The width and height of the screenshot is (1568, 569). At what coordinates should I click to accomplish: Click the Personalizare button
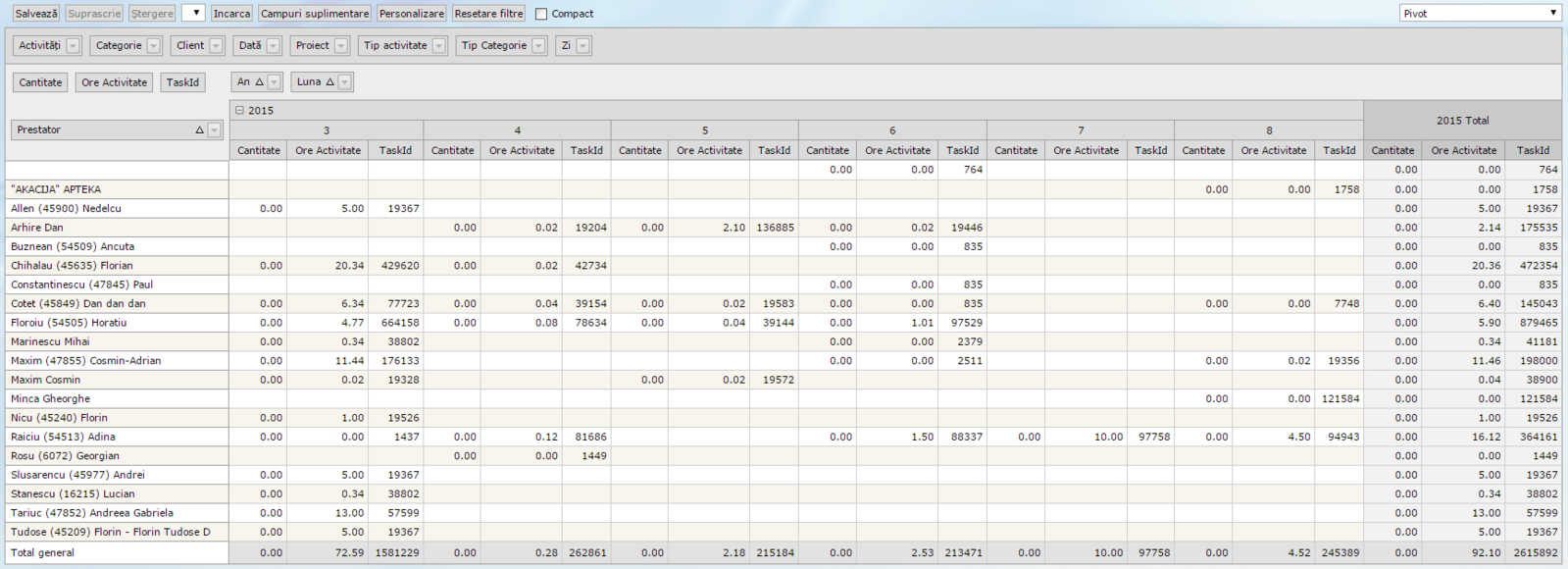(x=411, y=14)
